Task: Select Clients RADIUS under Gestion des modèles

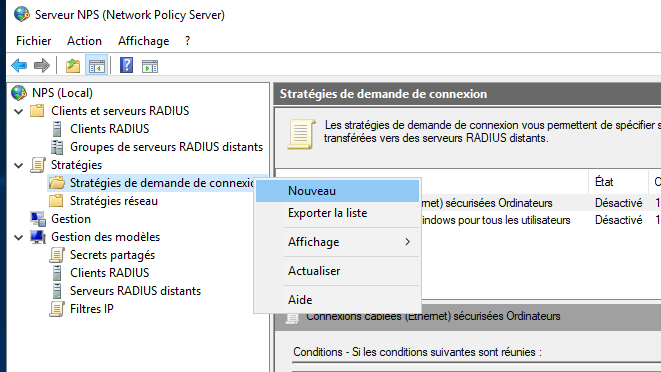Action: (x=110, y=273)
